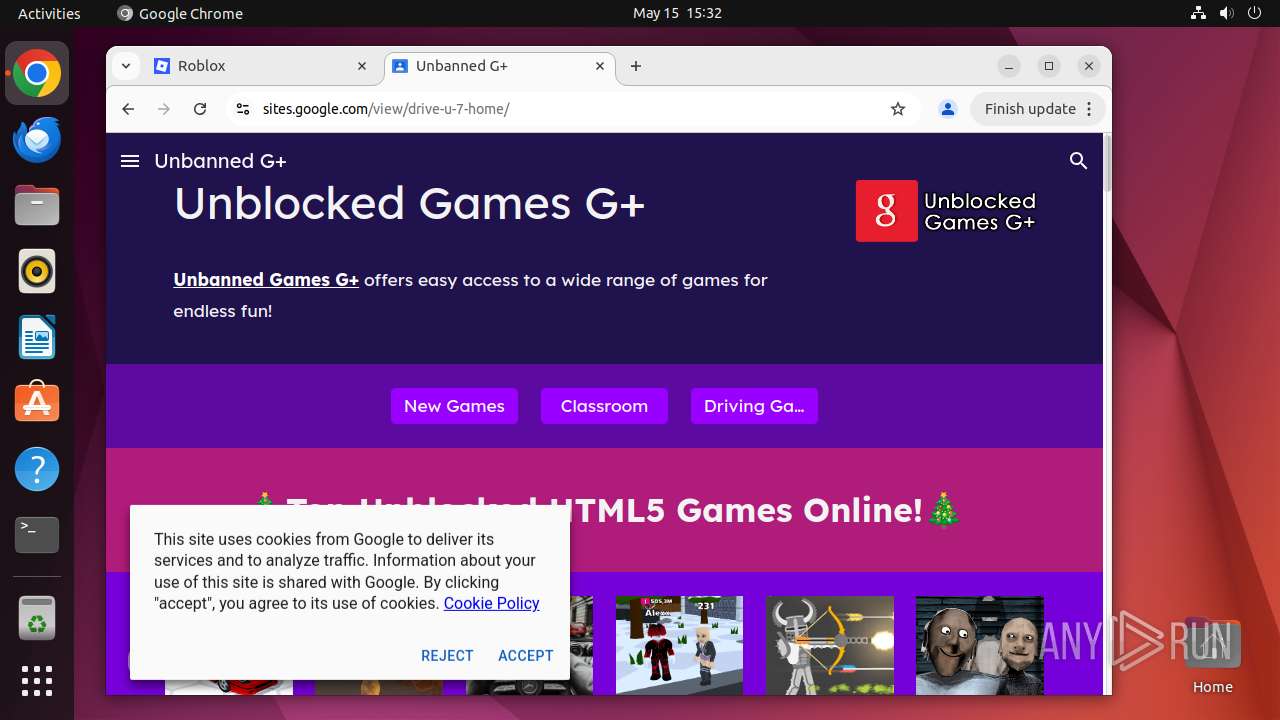Open the Cookie Policy link
Image resolution: width=1280 pixels, height=720 pixels.
pos(491,603)
